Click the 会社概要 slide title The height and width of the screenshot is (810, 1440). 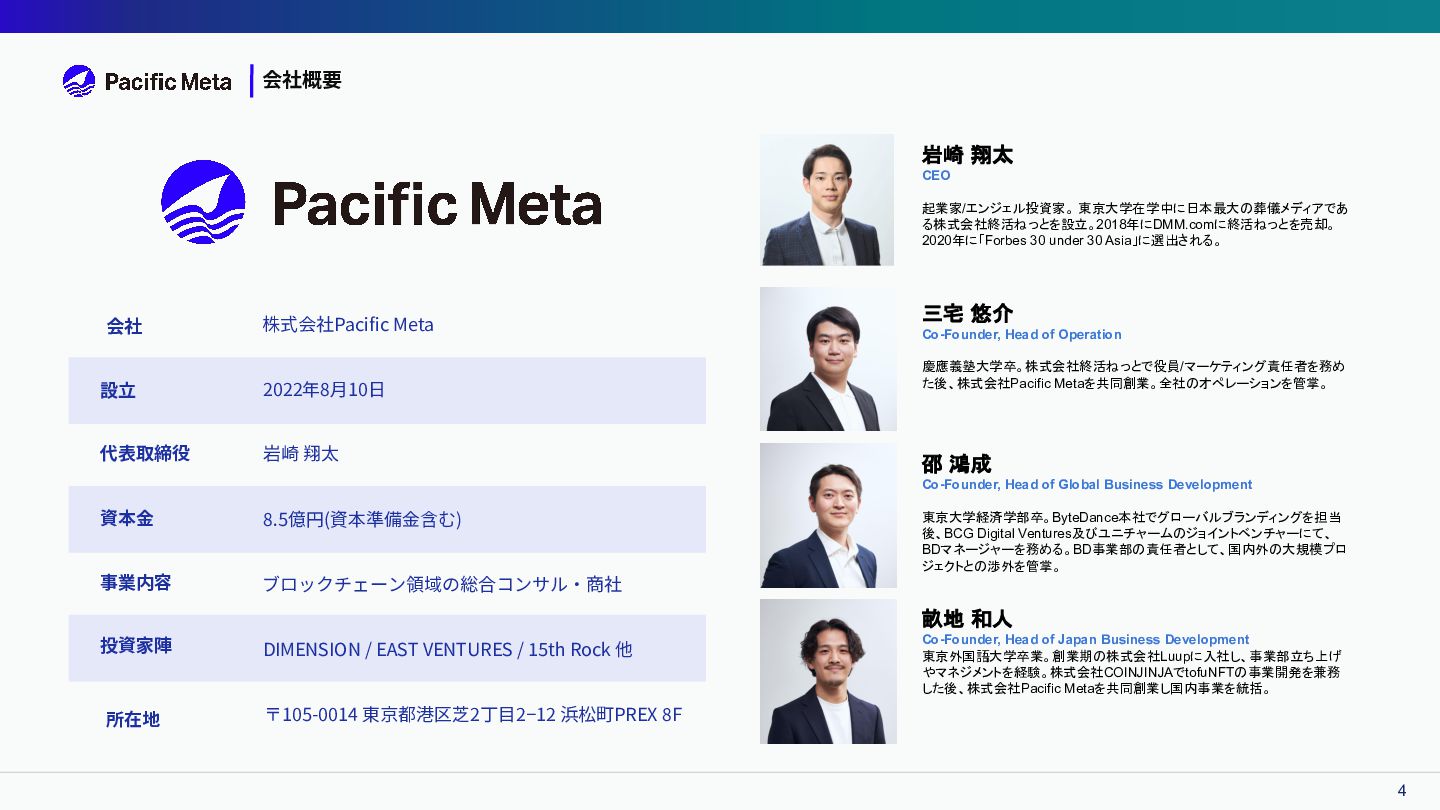point(302,80)
